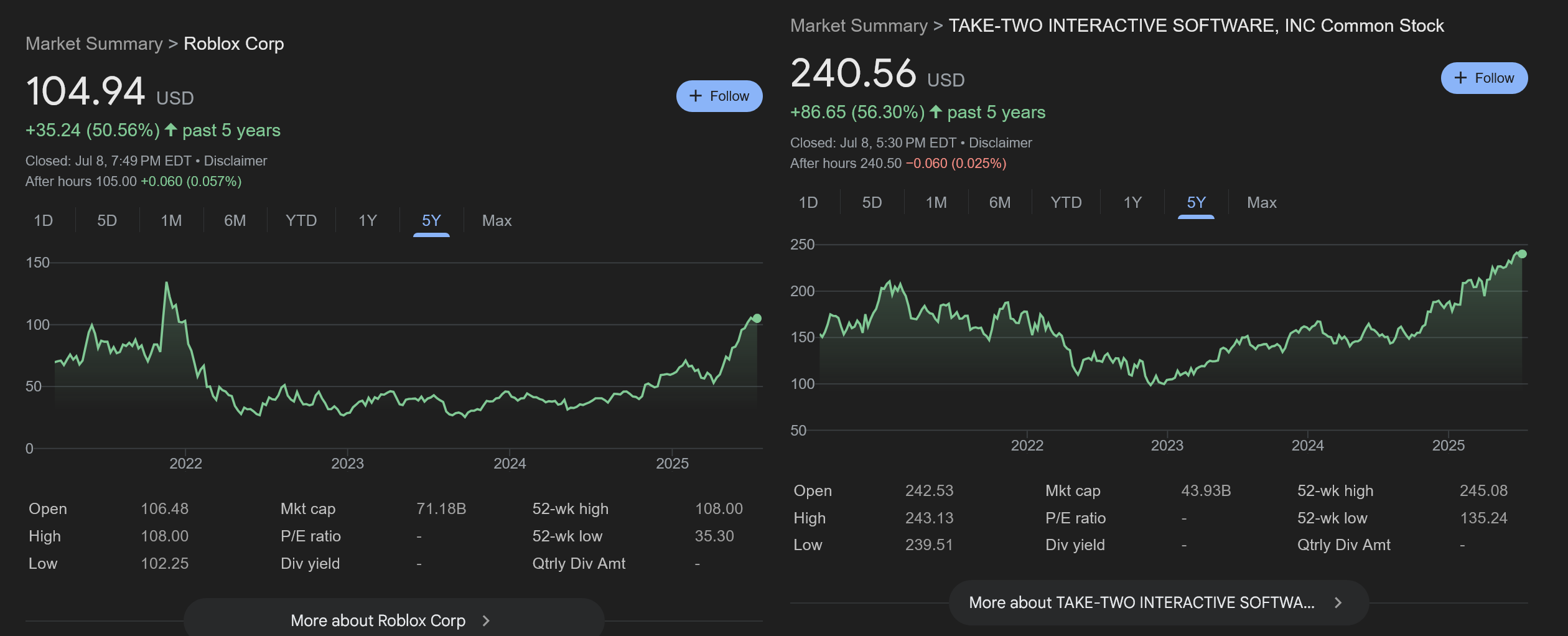The height and width of the screenshot is (636, 1568).
Task: Select YTD tab on Roblox chart
Action: tap(301, 220)
